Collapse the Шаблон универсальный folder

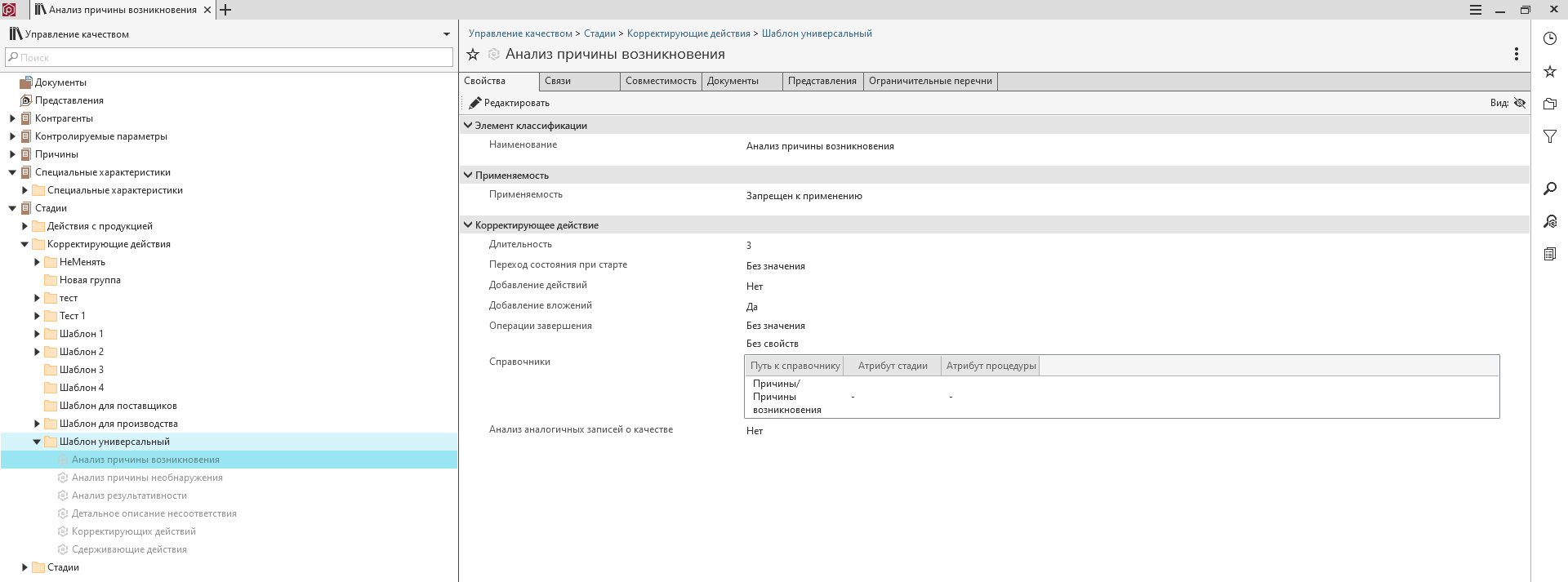click(x=37, y=442)
